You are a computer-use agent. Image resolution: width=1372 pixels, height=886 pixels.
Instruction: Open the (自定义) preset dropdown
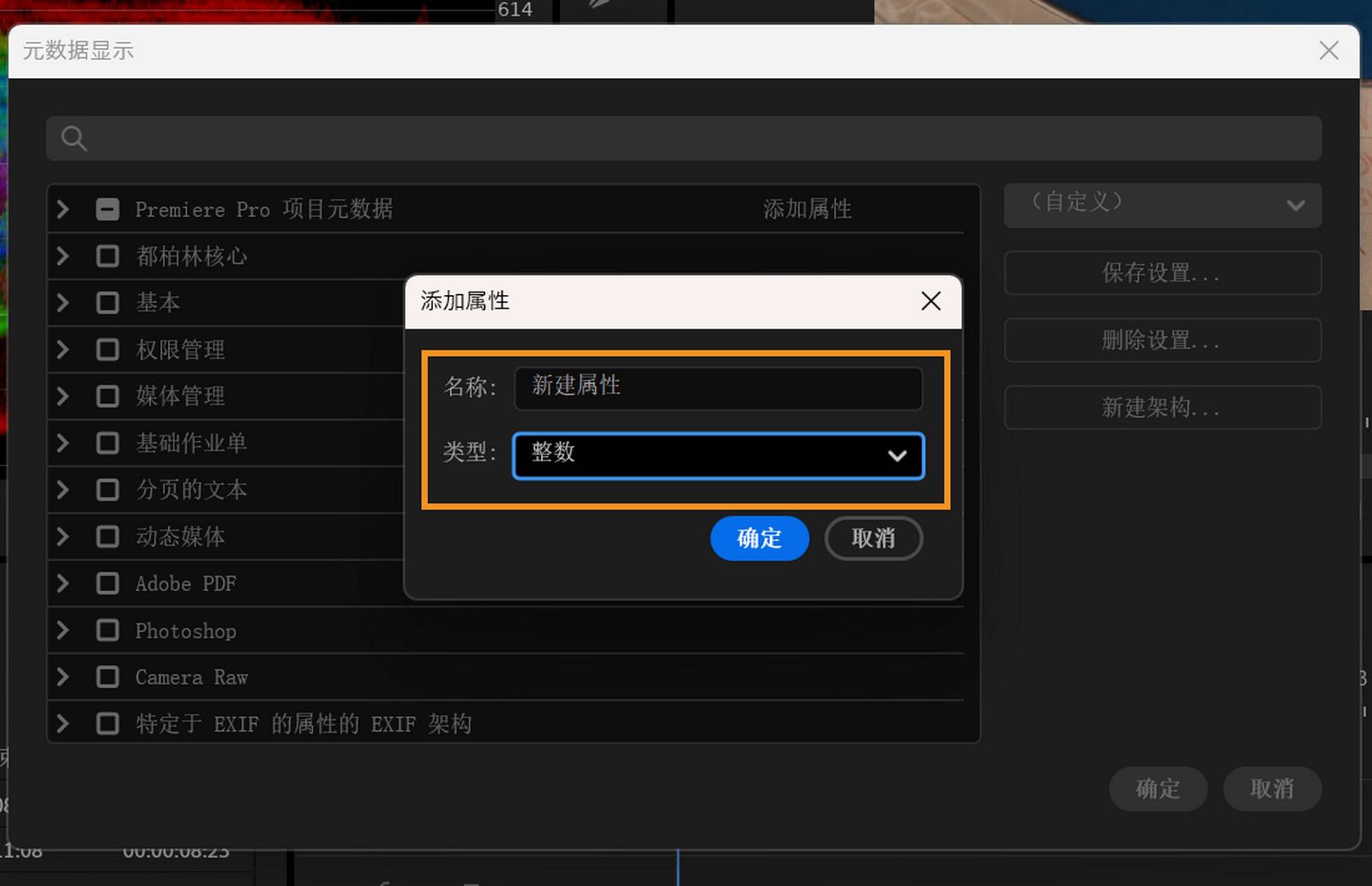[x=1162, y=205]
